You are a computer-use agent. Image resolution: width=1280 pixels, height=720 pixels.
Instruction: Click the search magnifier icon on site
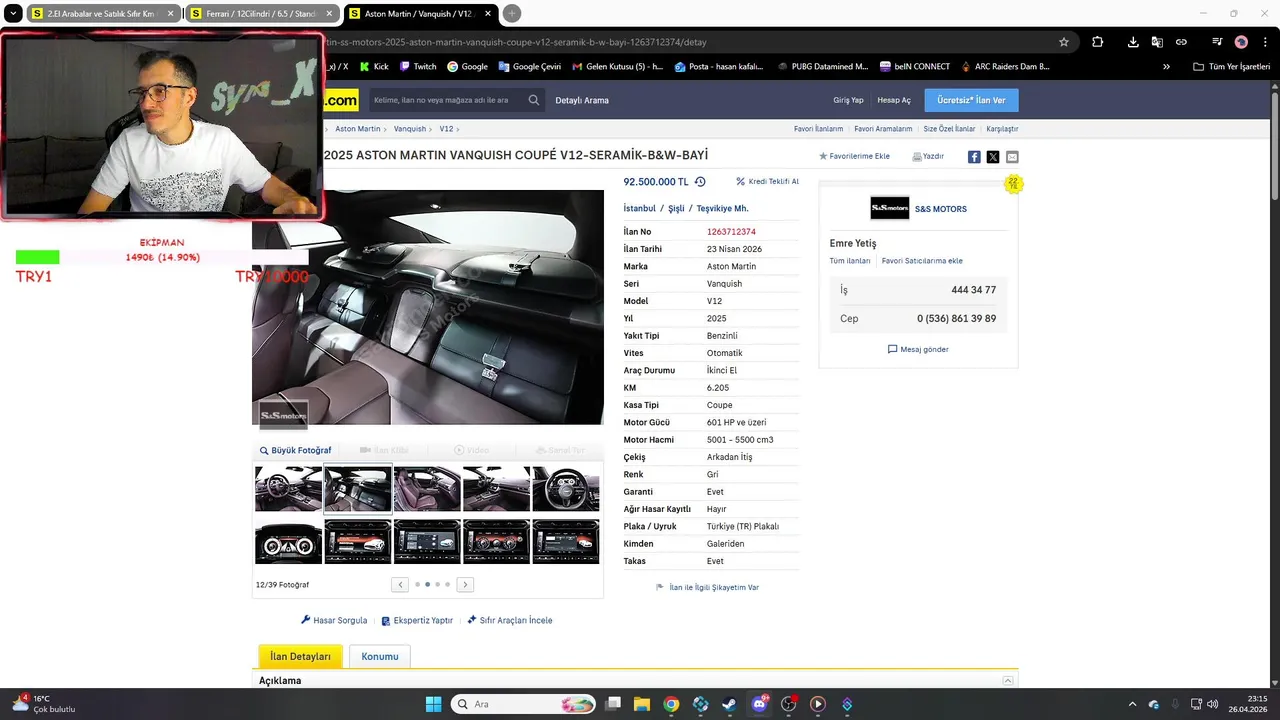coord(534,100)
